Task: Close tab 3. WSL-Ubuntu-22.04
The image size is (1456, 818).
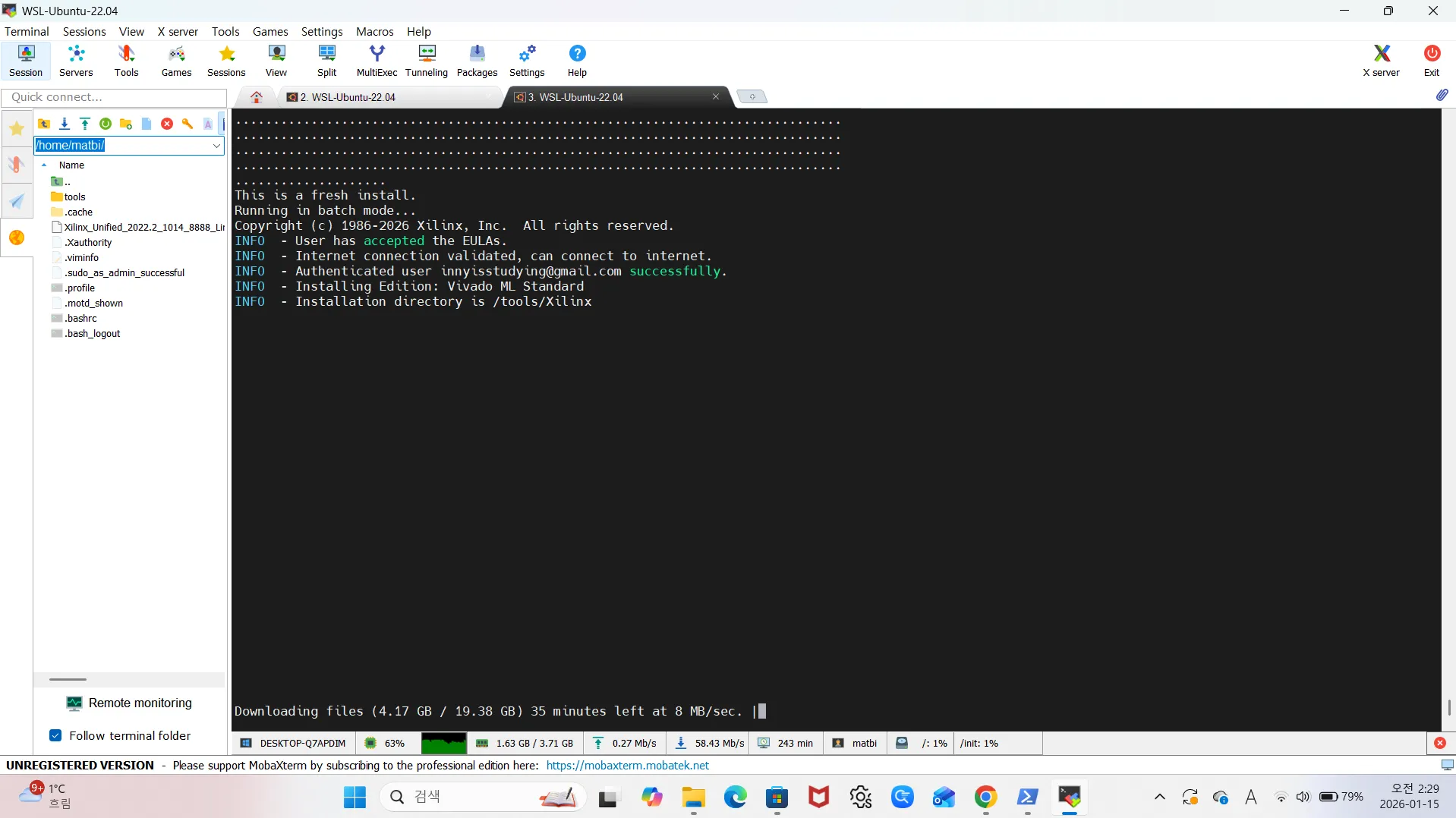Action: click(715, 96)
